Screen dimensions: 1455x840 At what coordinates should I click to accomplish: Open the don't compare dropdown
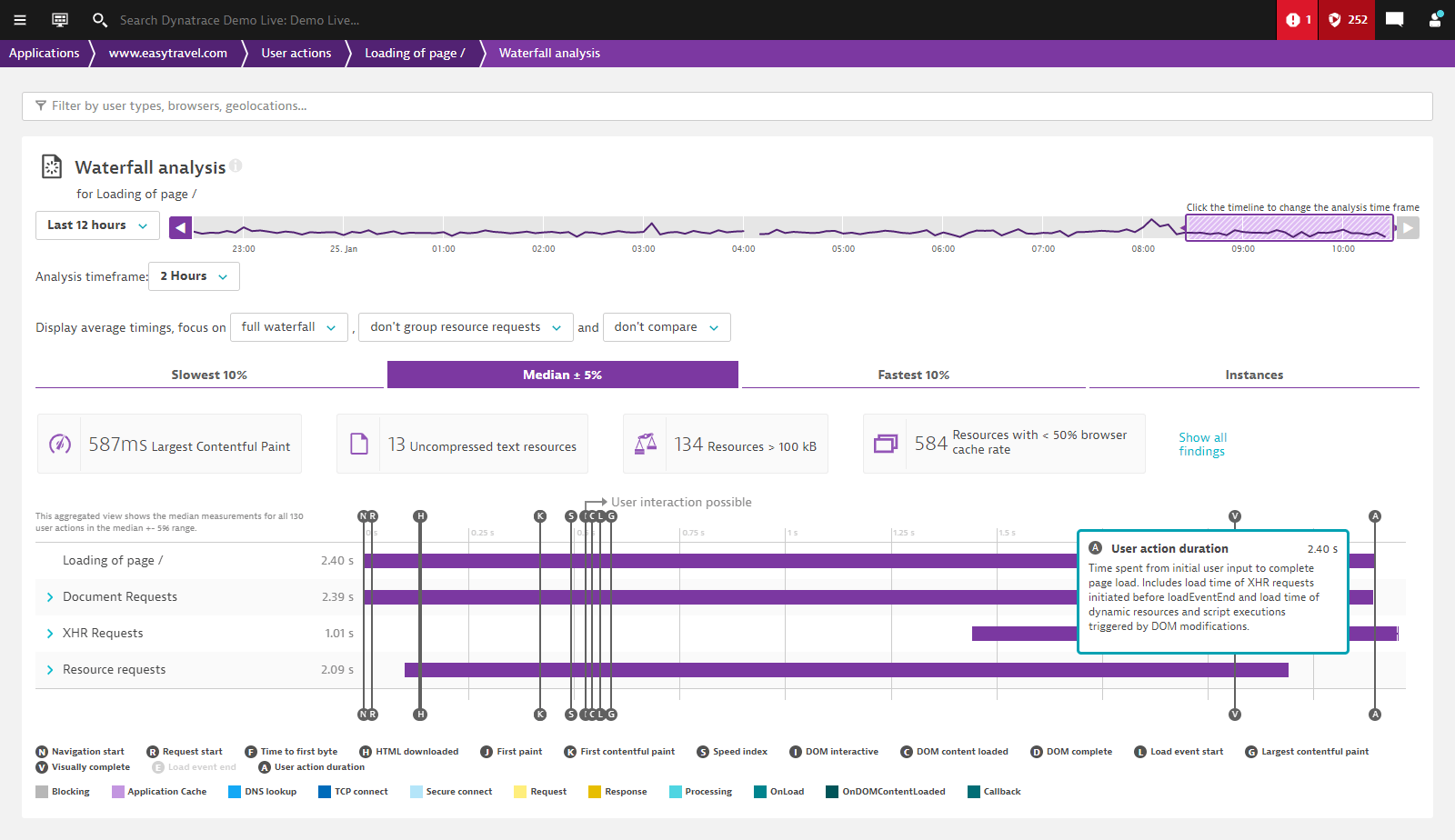point(667,327)
